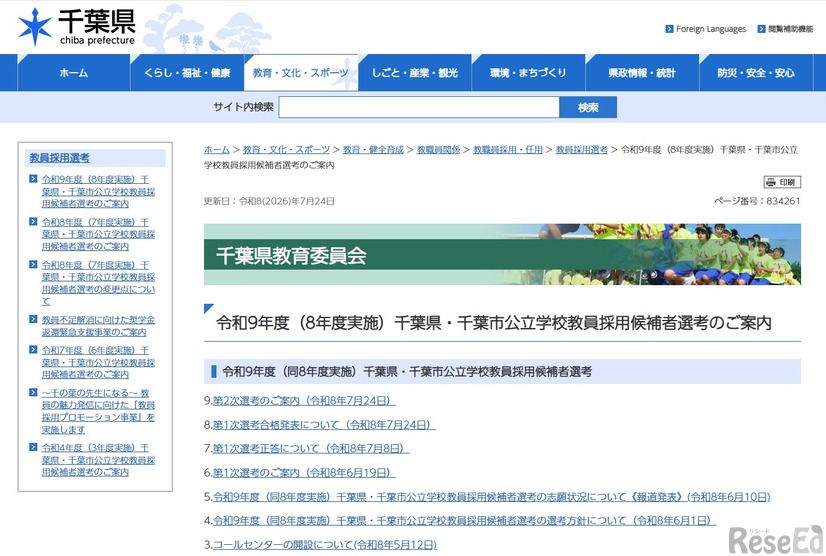Open Foreign Languages link
This screenshot has width=826, height=556.
[x=711, y=29]
